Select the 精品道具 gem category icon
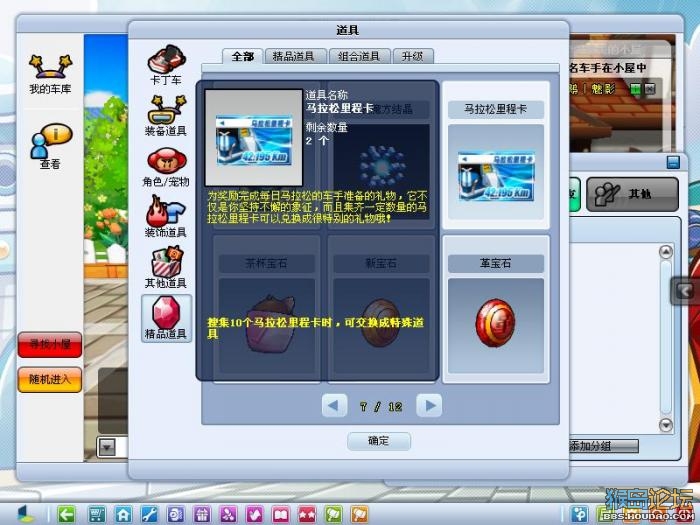Viewport: 700px width, 525px height. click(x=166, y=318)
